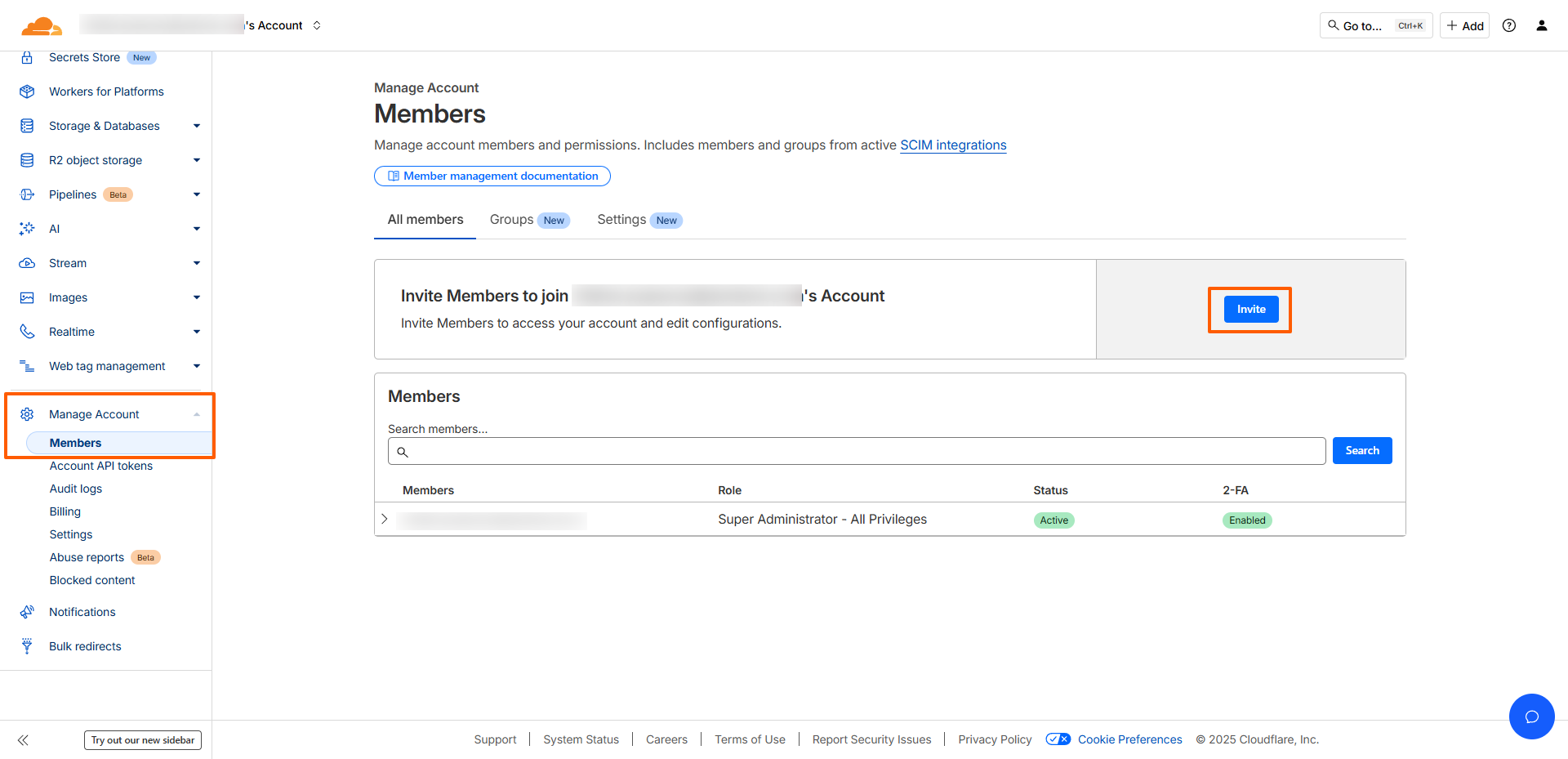Viewport: 1568px width, 759px height.
Task: Expand the Storage & Databases menu
Action: 196,126
